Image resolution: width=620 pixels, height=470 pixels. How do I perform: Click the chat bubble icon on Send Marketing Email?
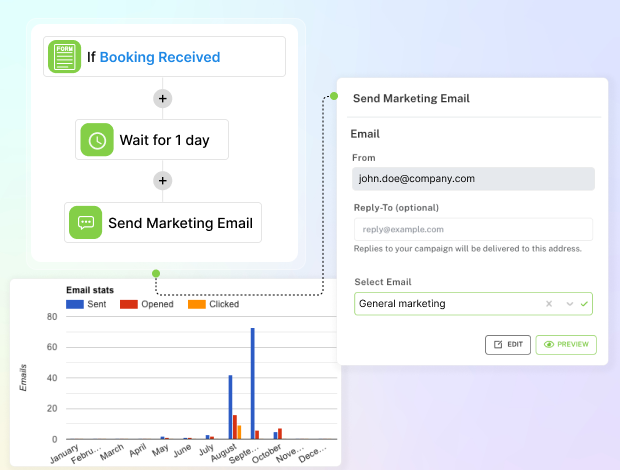(85, 223)
